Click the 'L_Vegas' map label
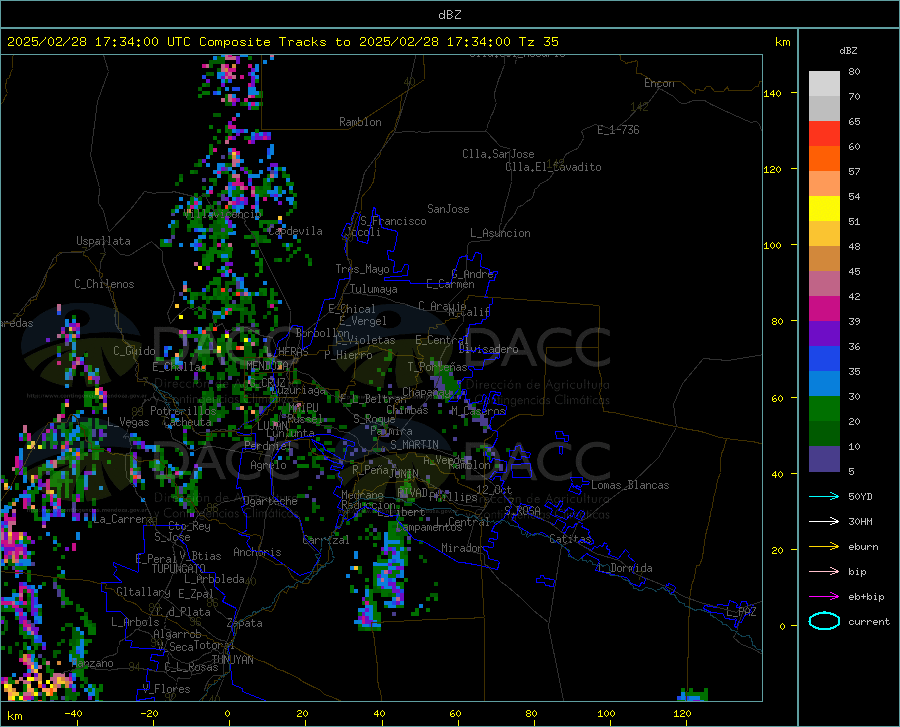The width and height of the screenshot is (900, 727). pyautogui.click(x=128, y=422)
